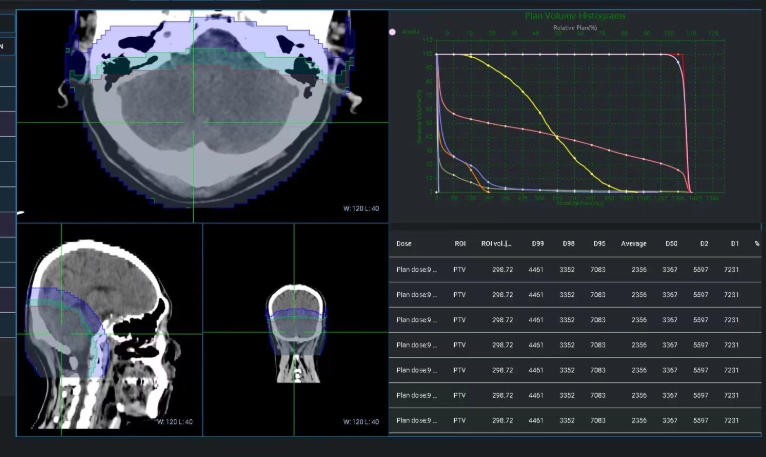Click W:120 L:40 label in coronal view
The image size is (766, 457).
(x=361, y=421)
